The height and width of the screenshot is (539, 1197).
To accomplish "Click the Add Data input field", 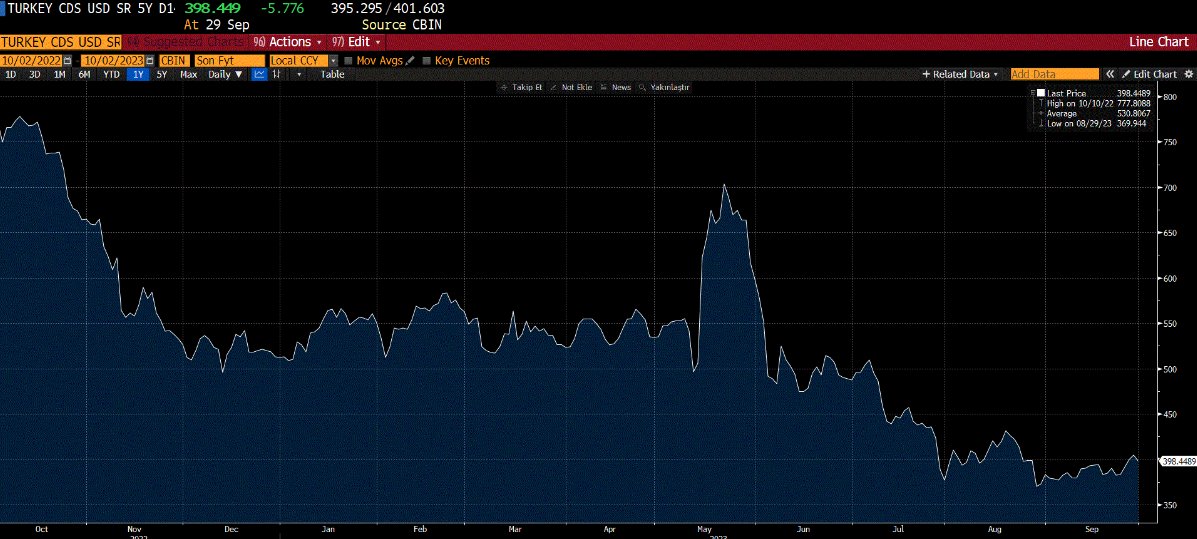I will (x=1054, y=74).
